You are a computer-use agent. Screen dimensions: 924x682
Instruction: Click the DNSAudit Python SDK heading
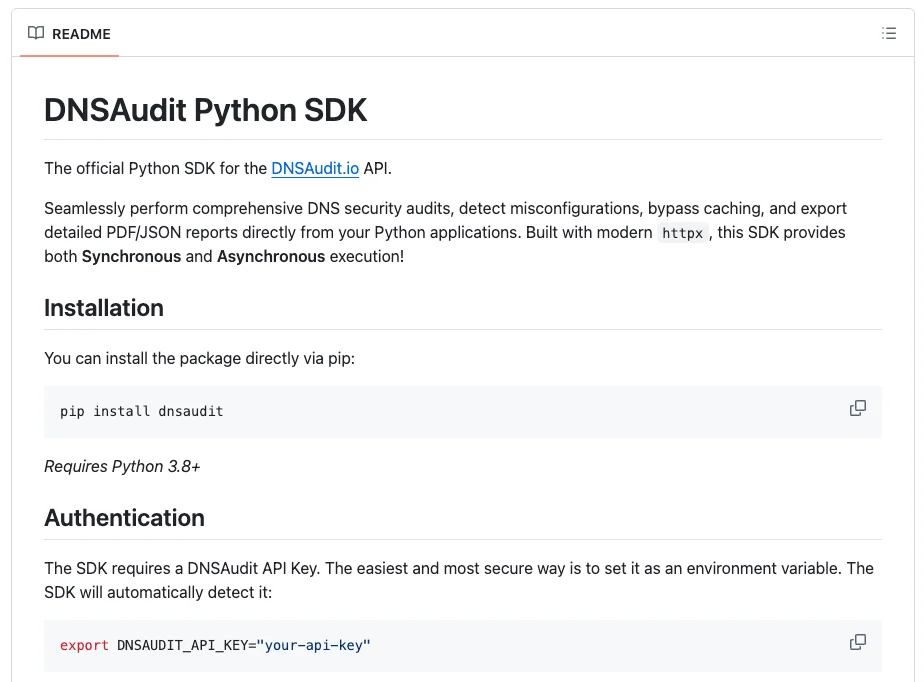[x=206, y=110]
